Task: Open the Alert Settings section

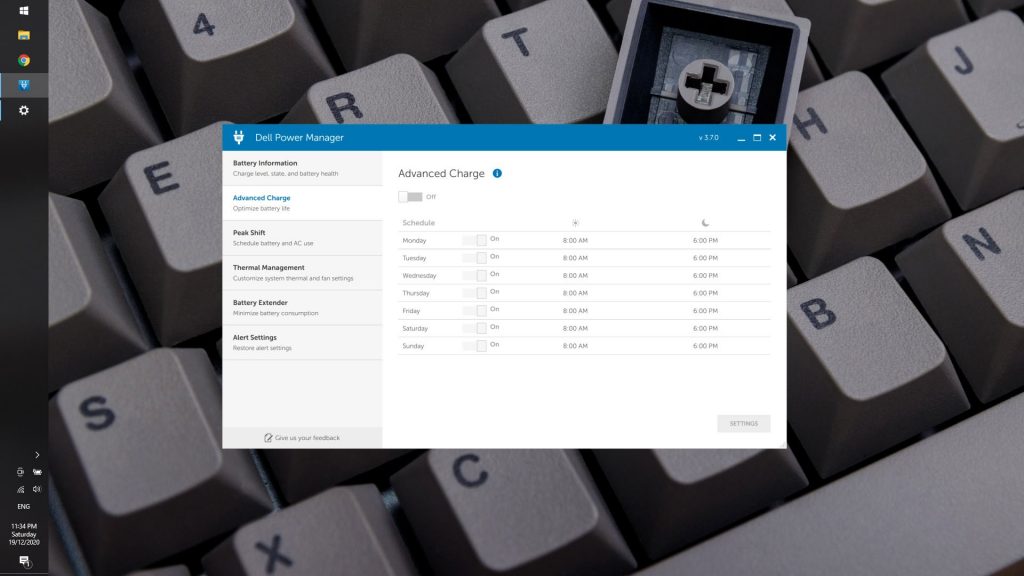Action: pos(302,342)
